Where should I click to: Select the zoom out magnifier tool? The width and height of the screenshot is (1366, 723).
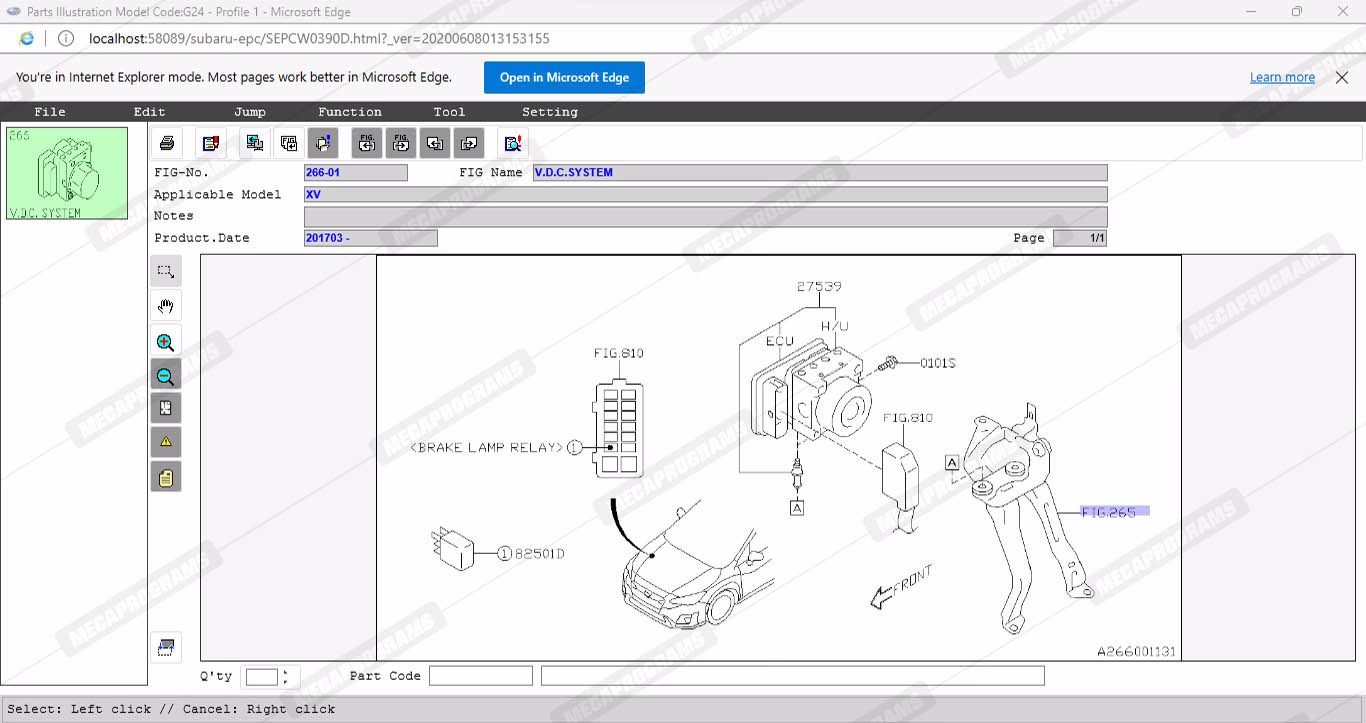tap(166, 376)
